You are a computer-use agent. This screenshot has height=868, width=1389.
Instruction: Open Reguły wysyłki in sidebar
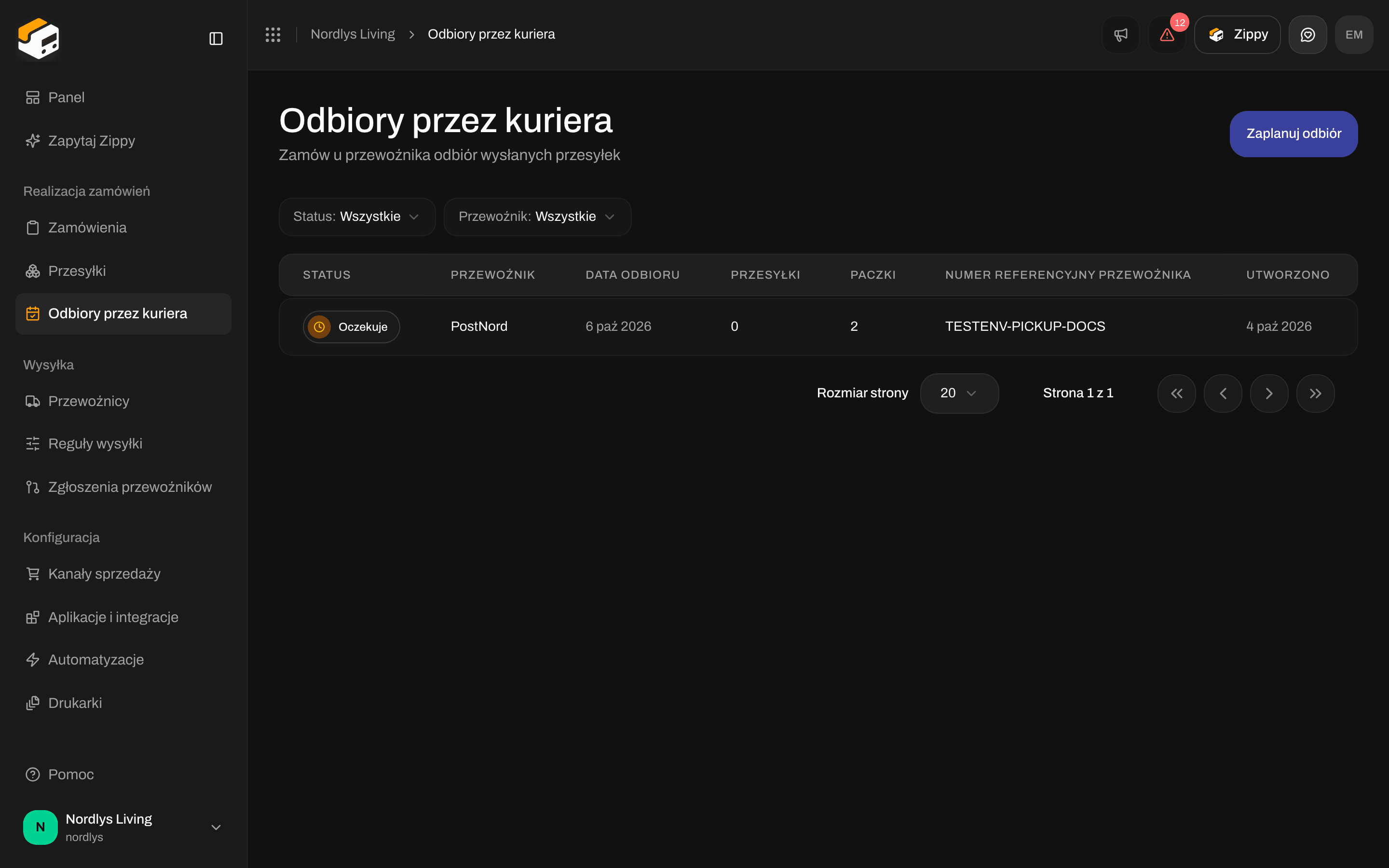(x=123, y=444)
